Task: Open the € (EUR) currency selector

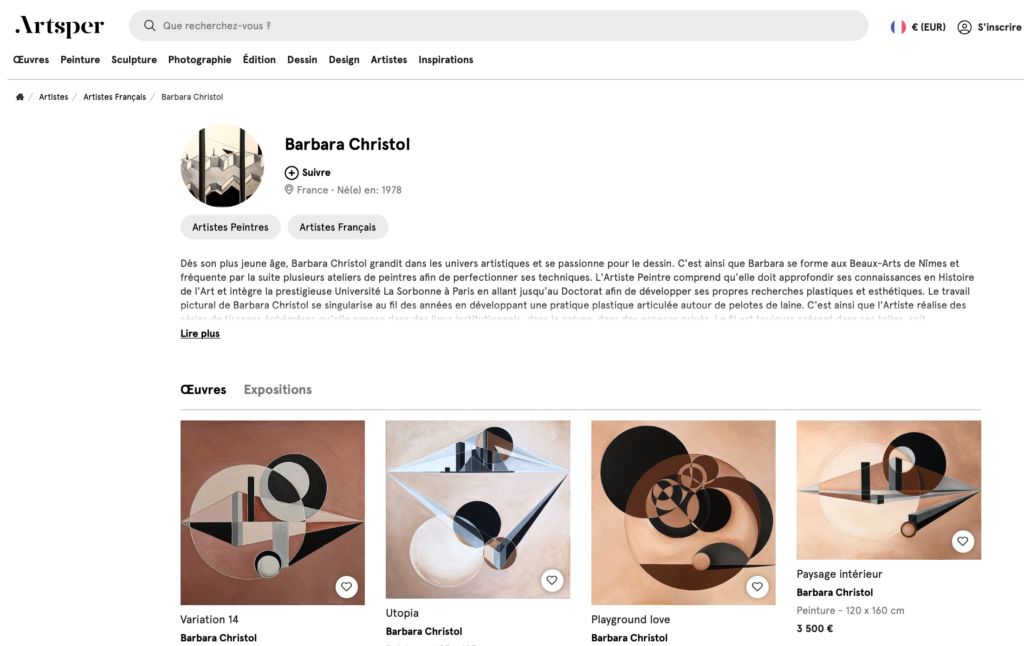Action: [x=928, y=27]
